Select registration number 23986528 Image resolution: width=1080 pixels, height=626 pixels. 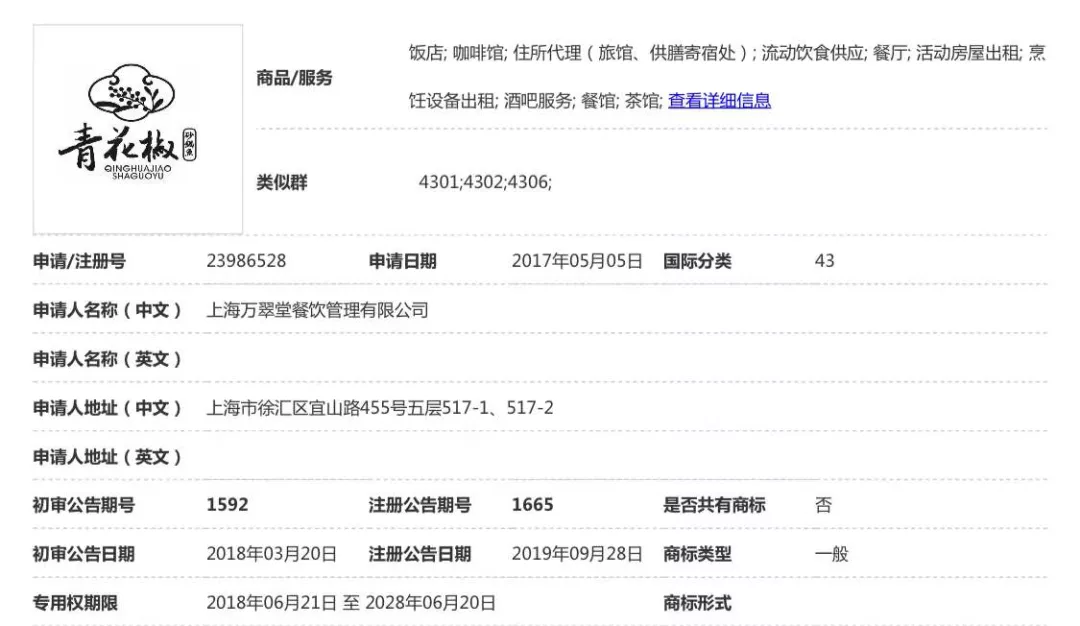pyautogui.click(x=246, y=261)
